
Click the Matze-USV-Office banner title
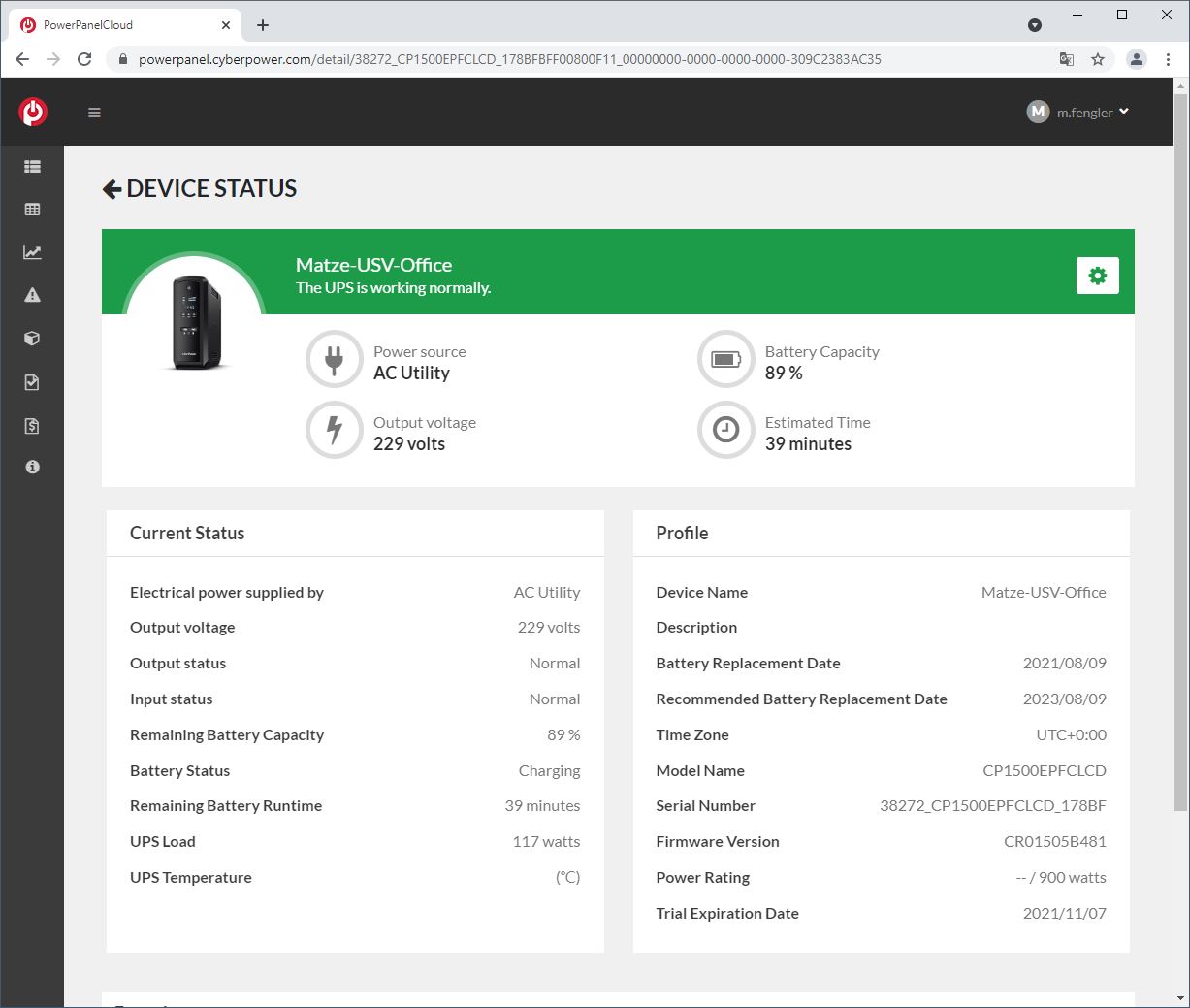pyautogui.click(x=373, y=265)
